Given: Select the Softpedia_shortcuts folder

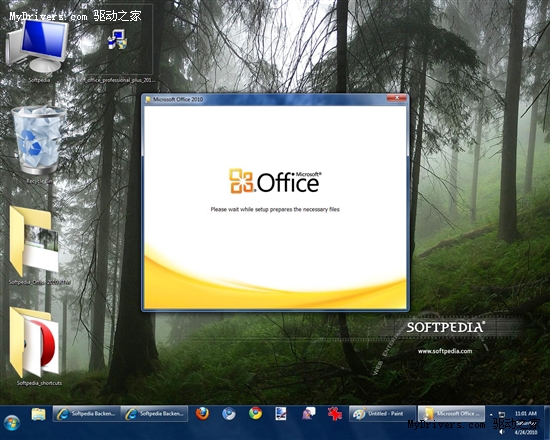Looking at the screenshot, I should [x=39, y=347].
